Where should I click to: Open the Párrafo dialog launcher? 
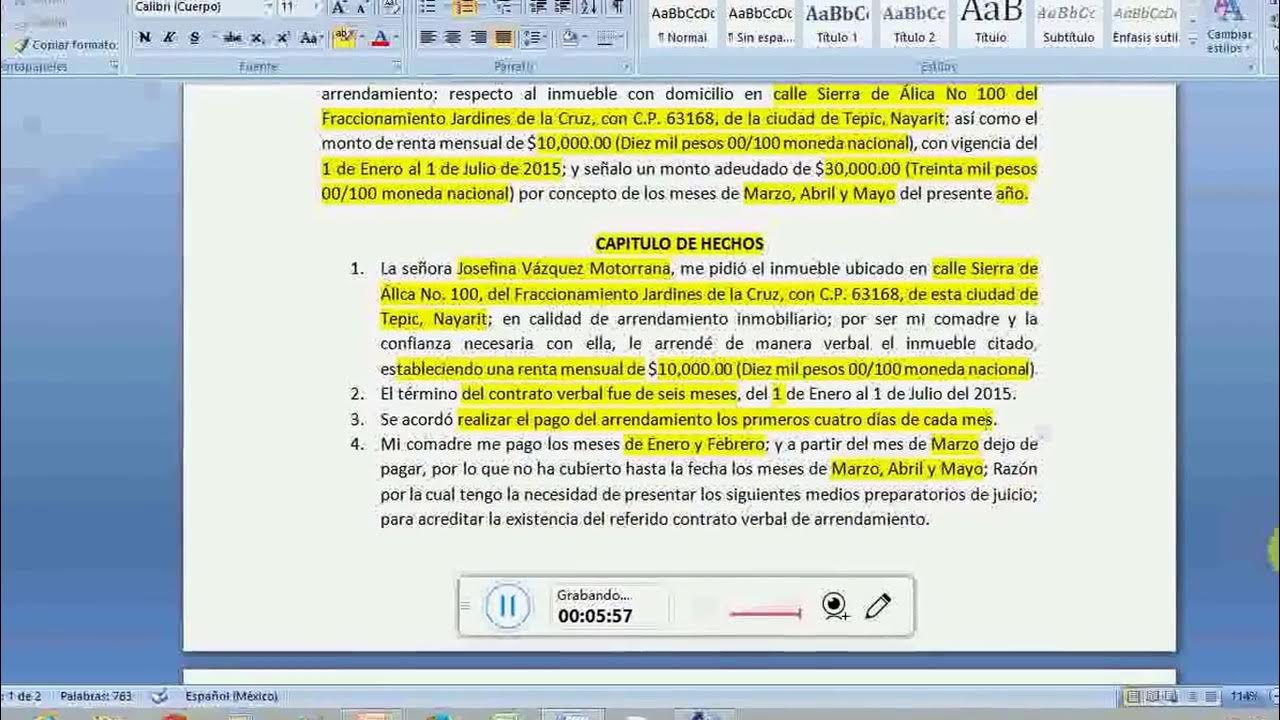tap(627, 67)
